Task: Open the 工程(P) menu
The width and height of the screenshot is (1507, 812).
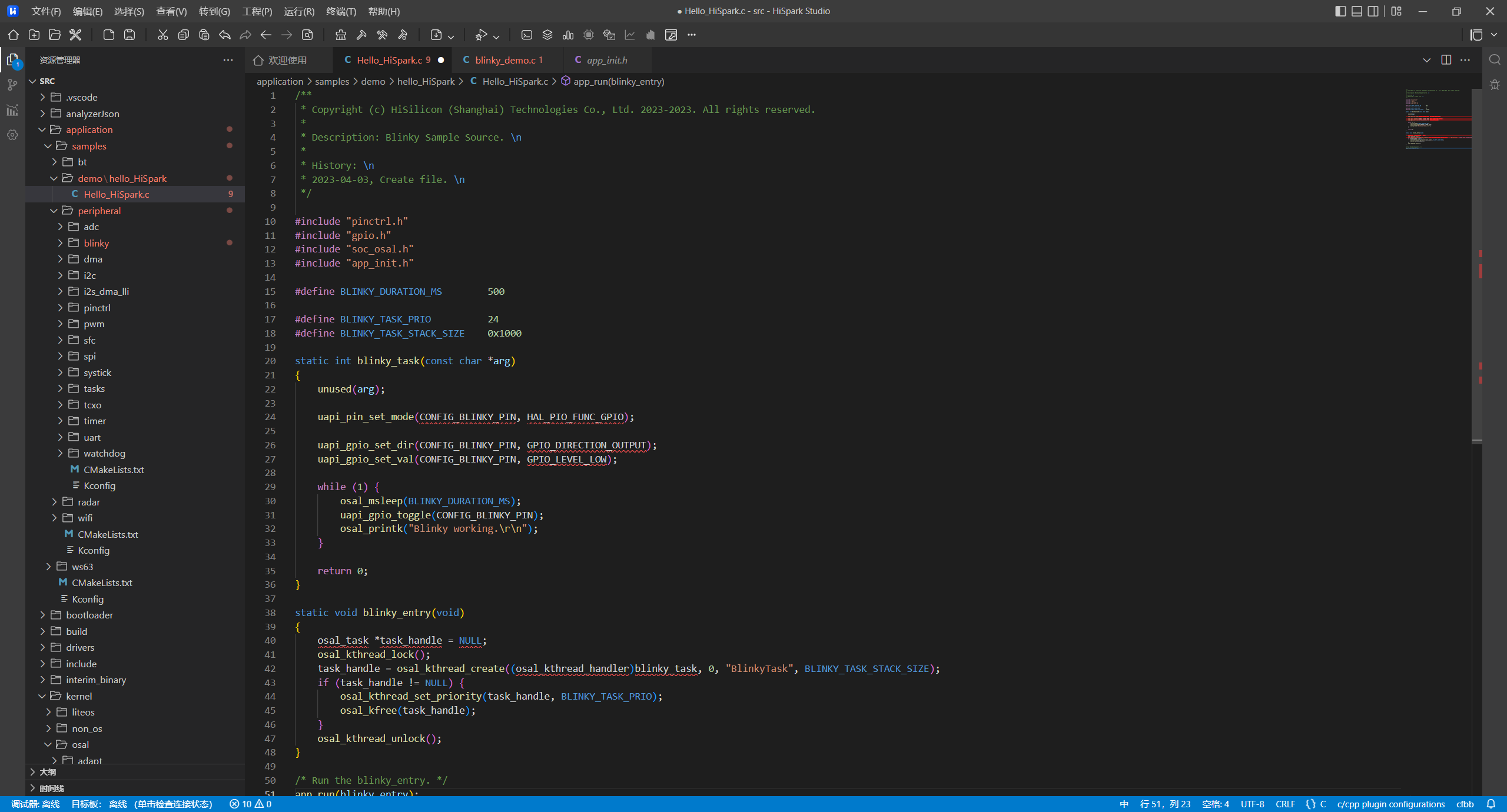Action: point(257,11)
